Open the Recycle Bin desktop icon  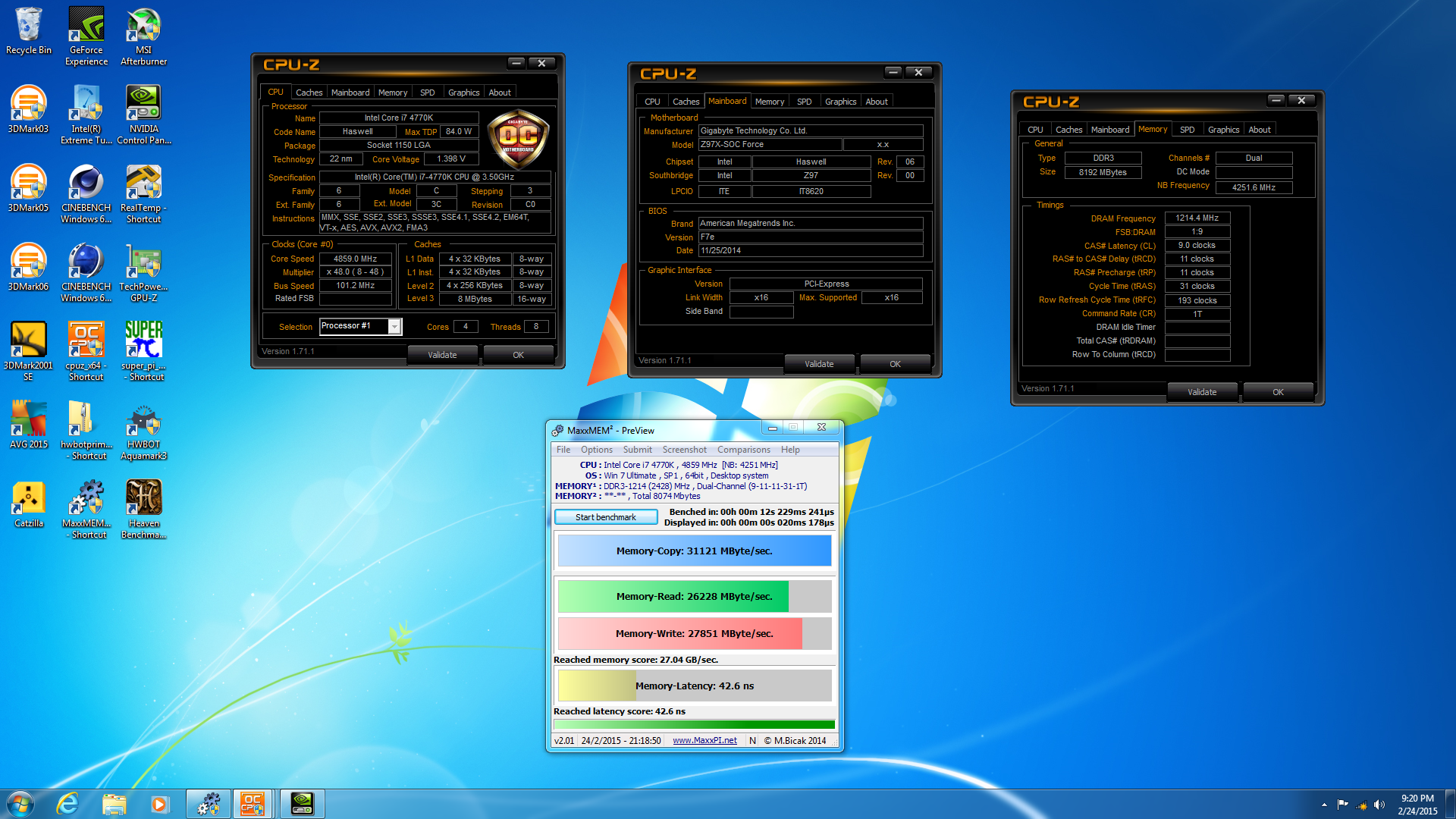(29, 31)
